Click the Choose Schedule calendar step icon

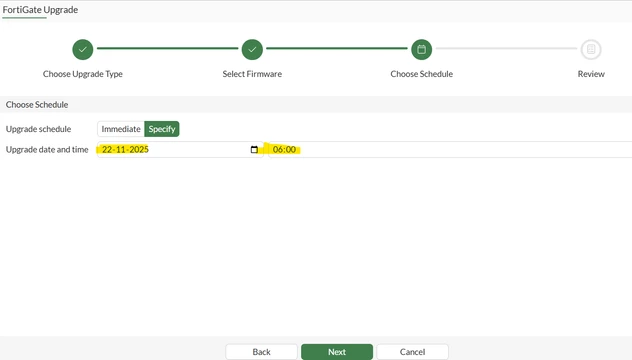pyautogui.click(x=422, y=49)
